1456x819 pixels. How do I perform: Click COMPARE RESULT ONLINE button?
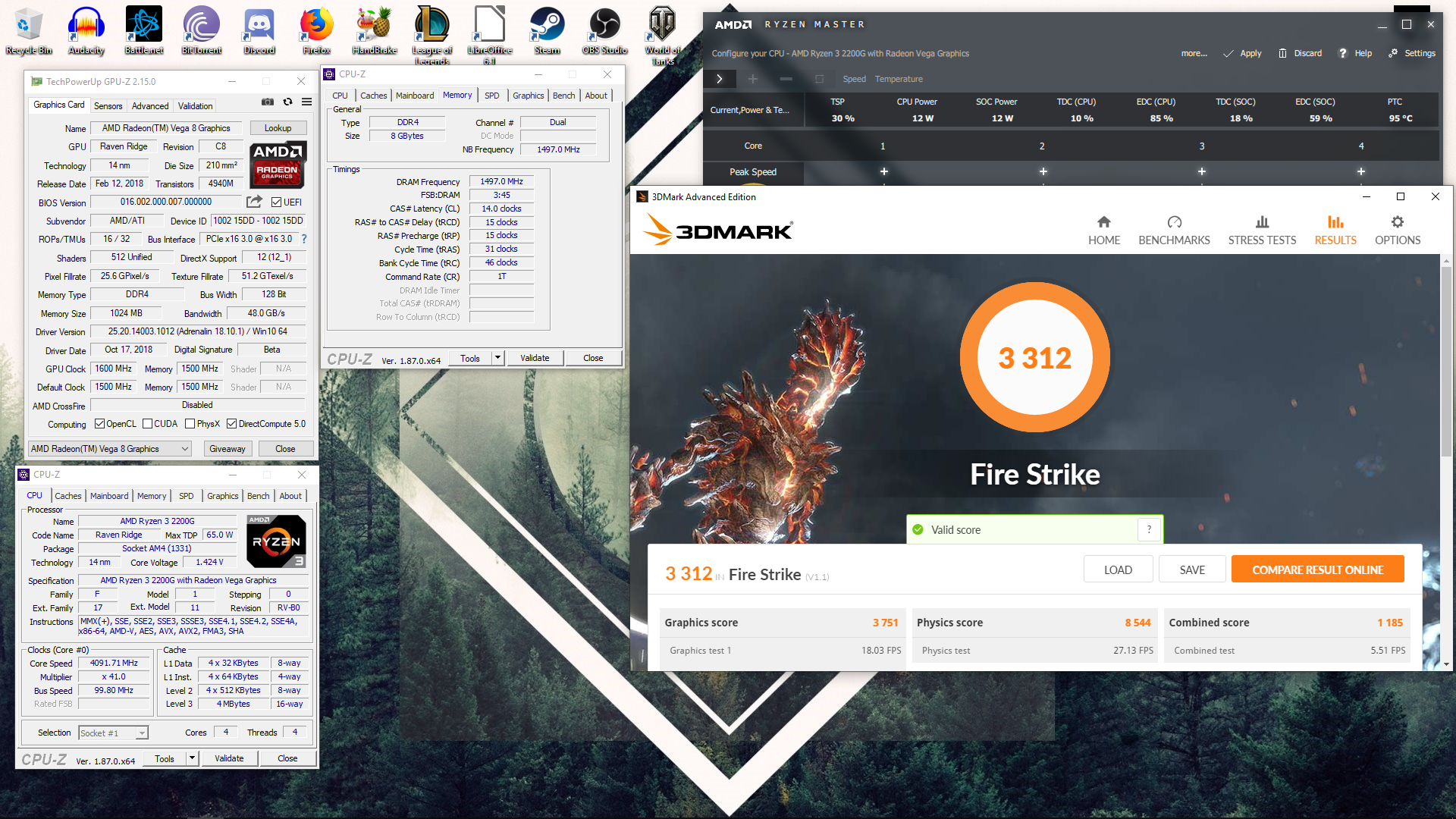click(1318, 570)
